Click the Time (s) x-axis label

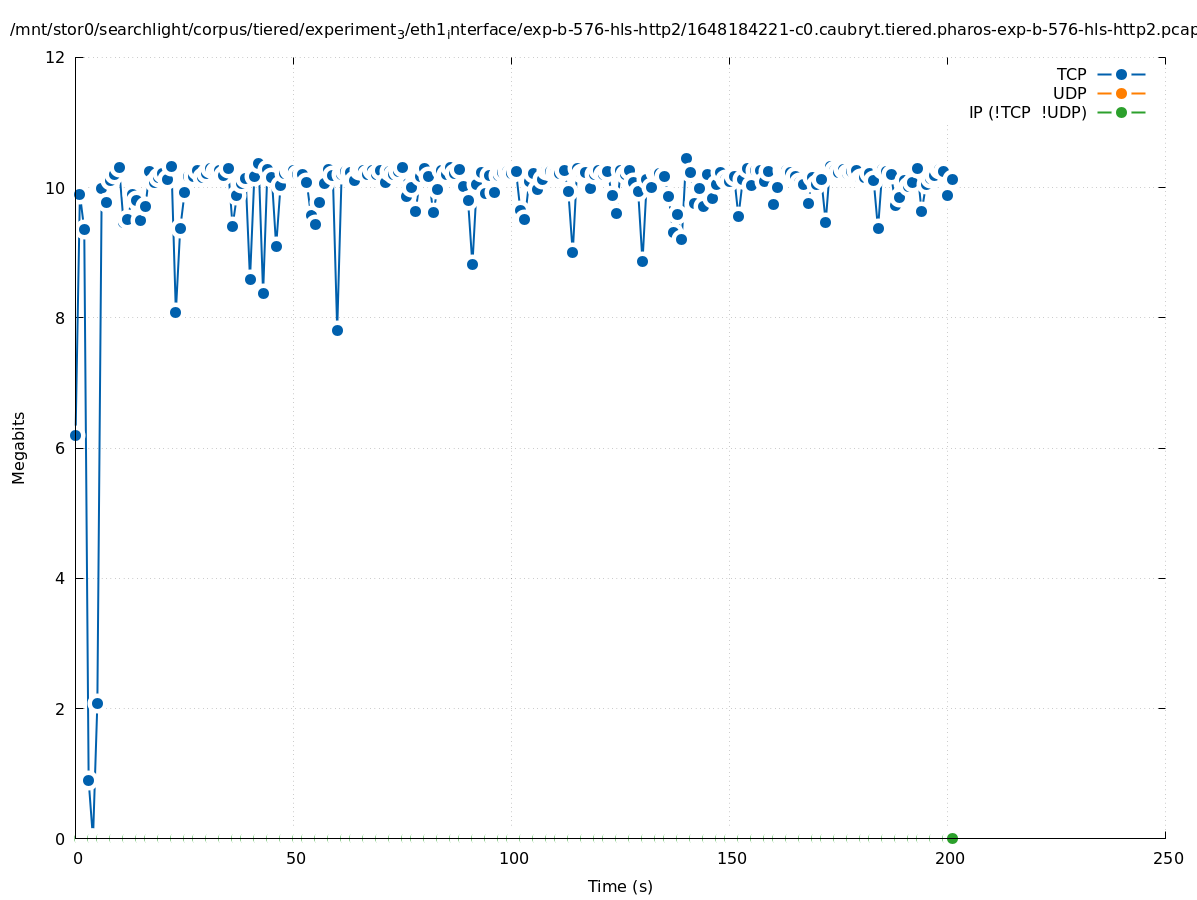pos(620,886)
